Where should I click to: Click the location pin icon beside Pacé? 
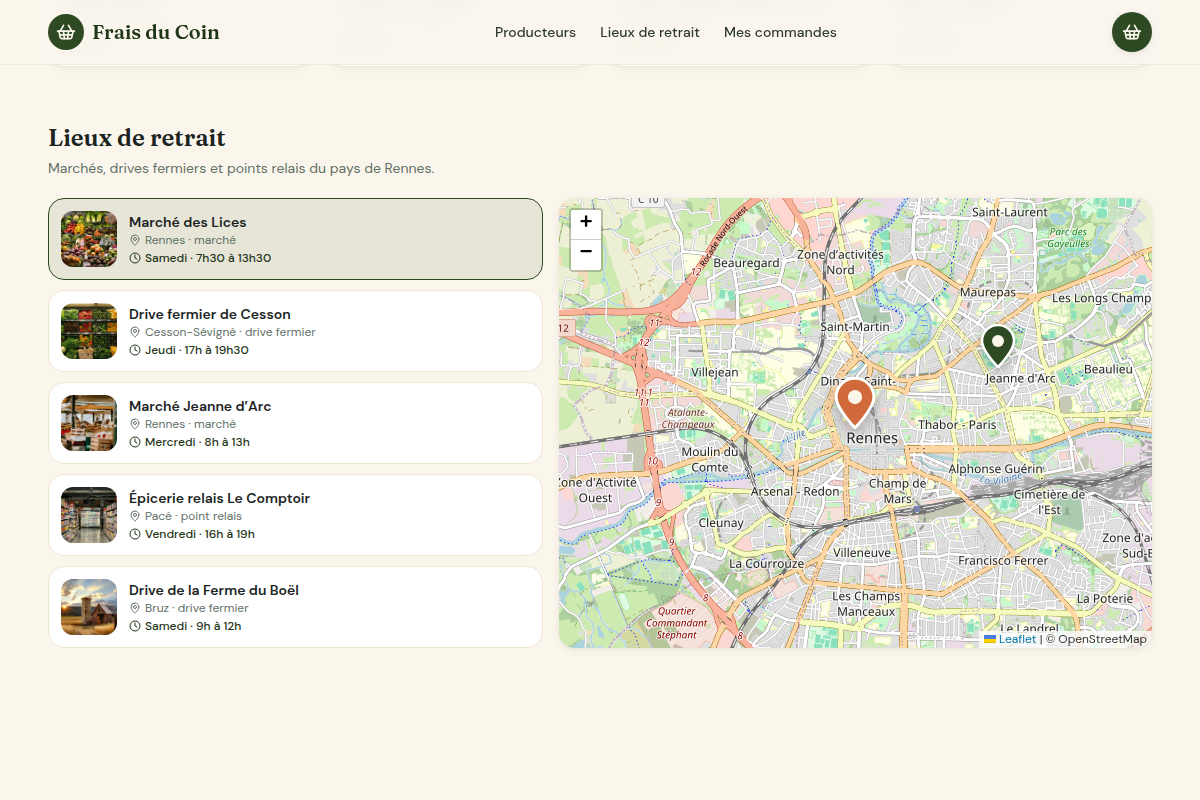[135, 516]
